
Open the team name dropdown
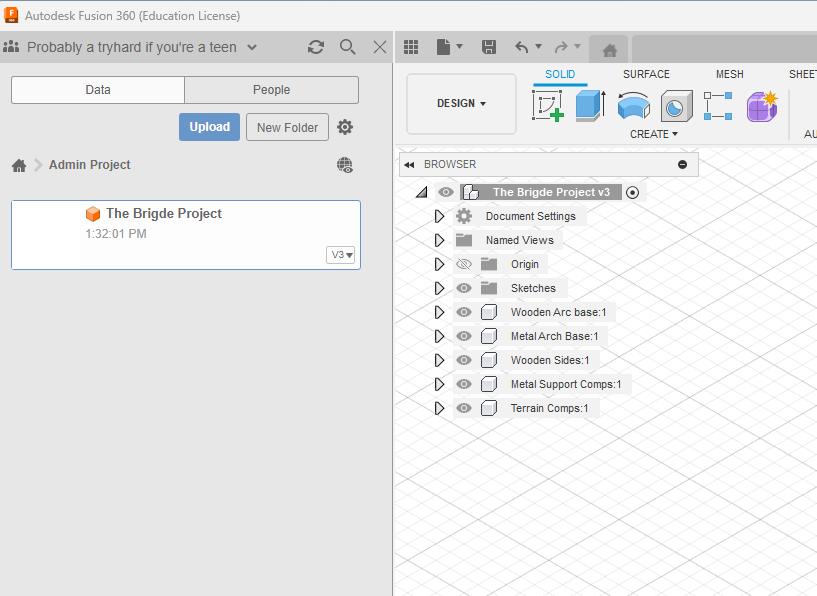252,47
